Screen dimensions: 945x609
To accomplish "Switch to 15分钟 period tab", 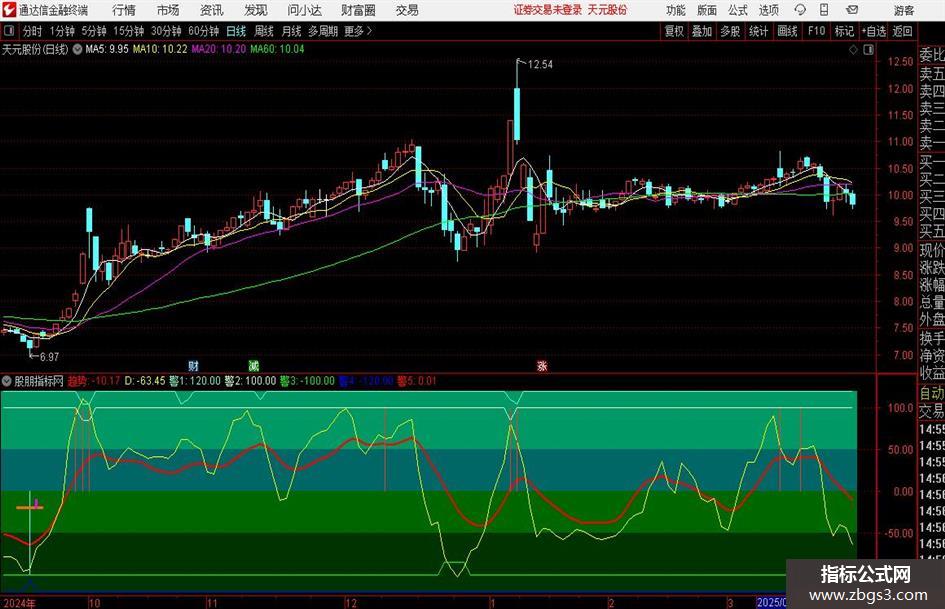I will pos(128,31).
